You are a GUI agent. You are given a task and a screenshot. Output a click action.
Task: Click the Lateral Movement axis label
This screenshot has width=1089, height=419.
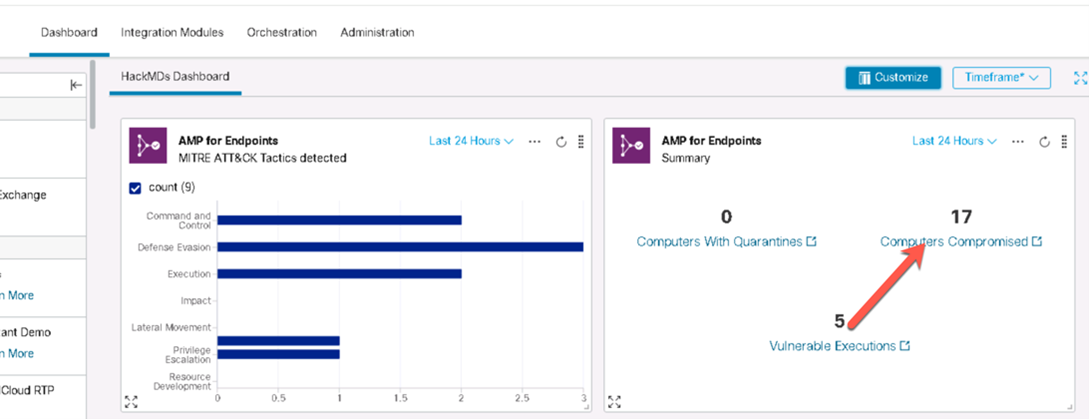[x=171, y=327]
